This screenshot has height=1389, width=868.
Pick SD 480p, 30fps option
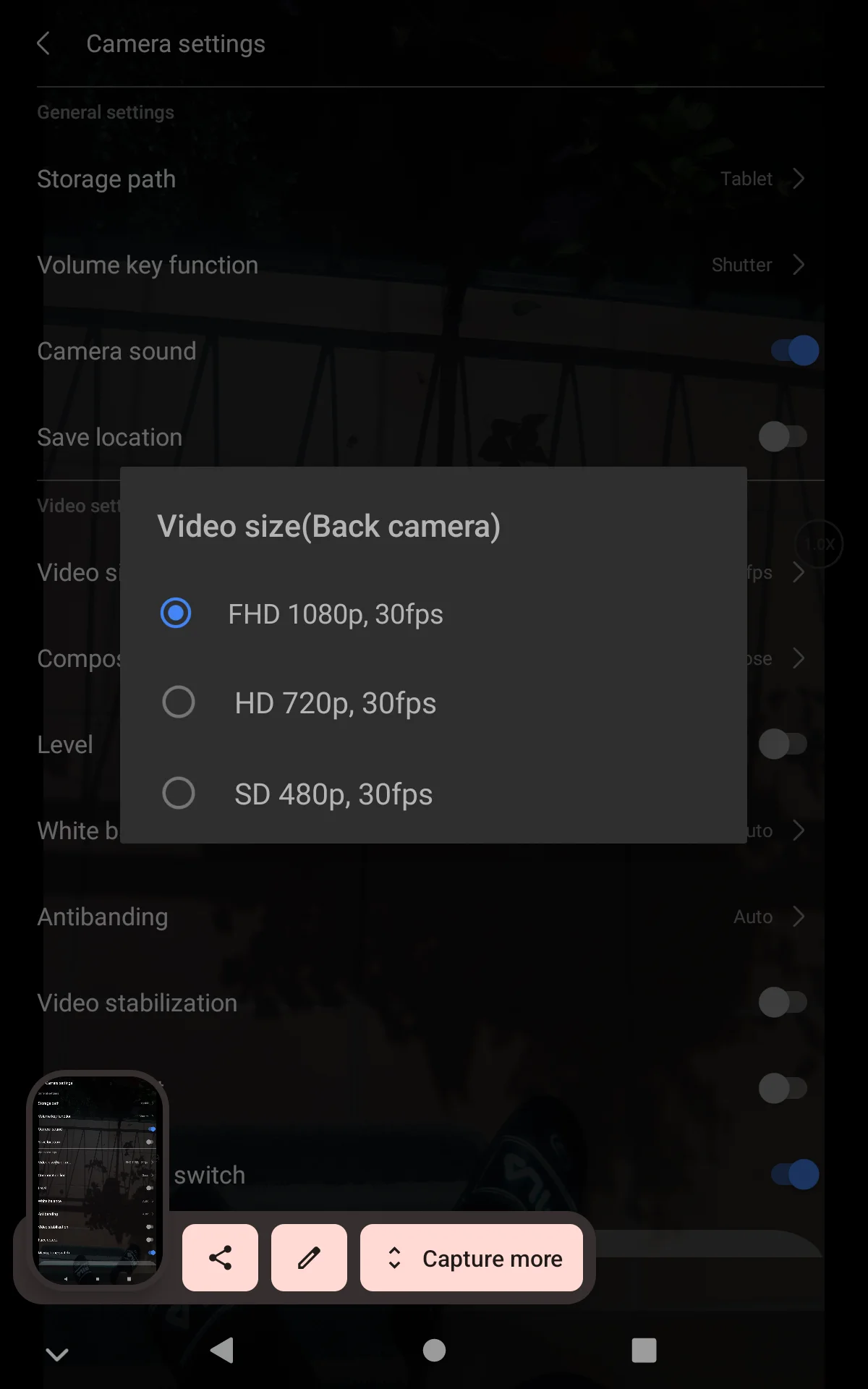click(179, 794)
